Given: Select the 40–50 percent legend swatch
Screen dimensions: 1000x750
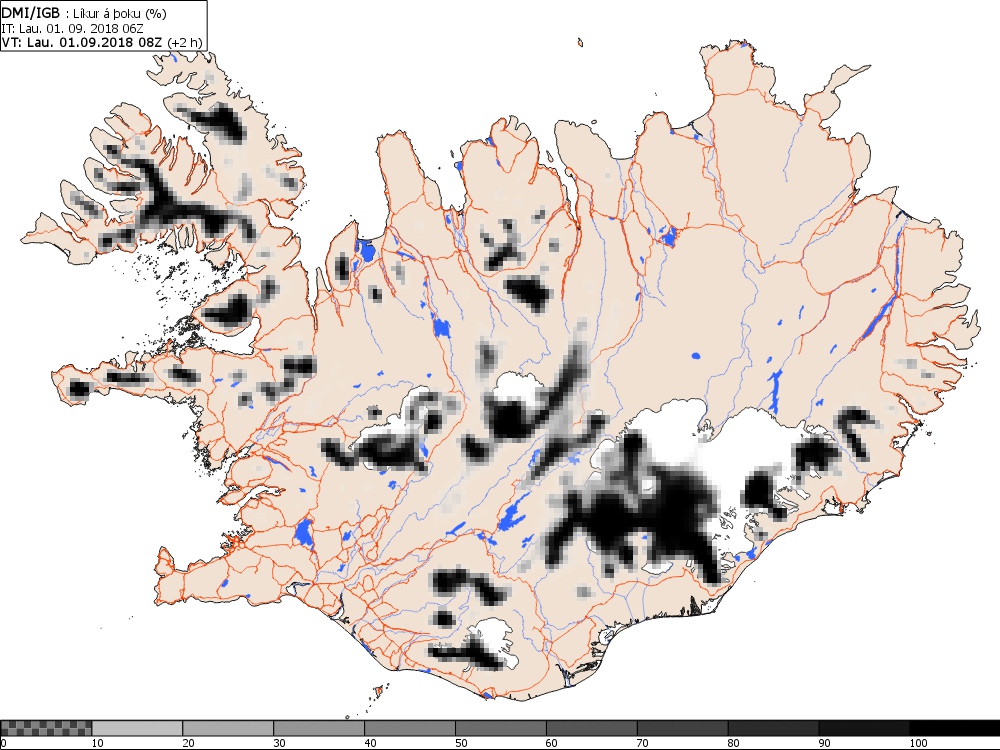Looking at the screenshot, I should point(409,728).
